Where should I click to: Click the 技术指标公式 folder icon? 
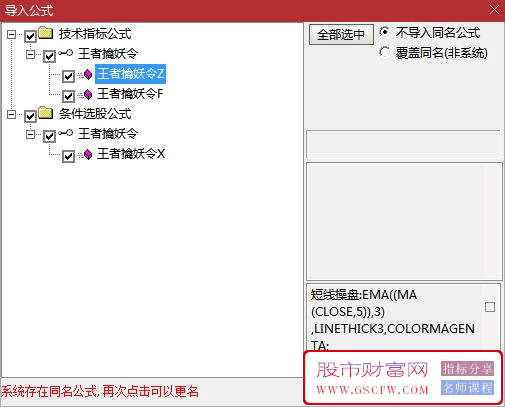[x=46, y=33]
